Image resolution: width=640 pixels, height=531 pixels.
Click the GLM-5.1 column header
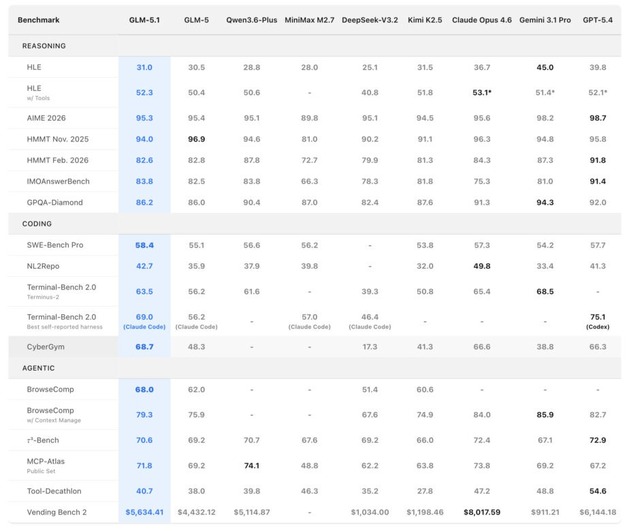tap(144, 19)
